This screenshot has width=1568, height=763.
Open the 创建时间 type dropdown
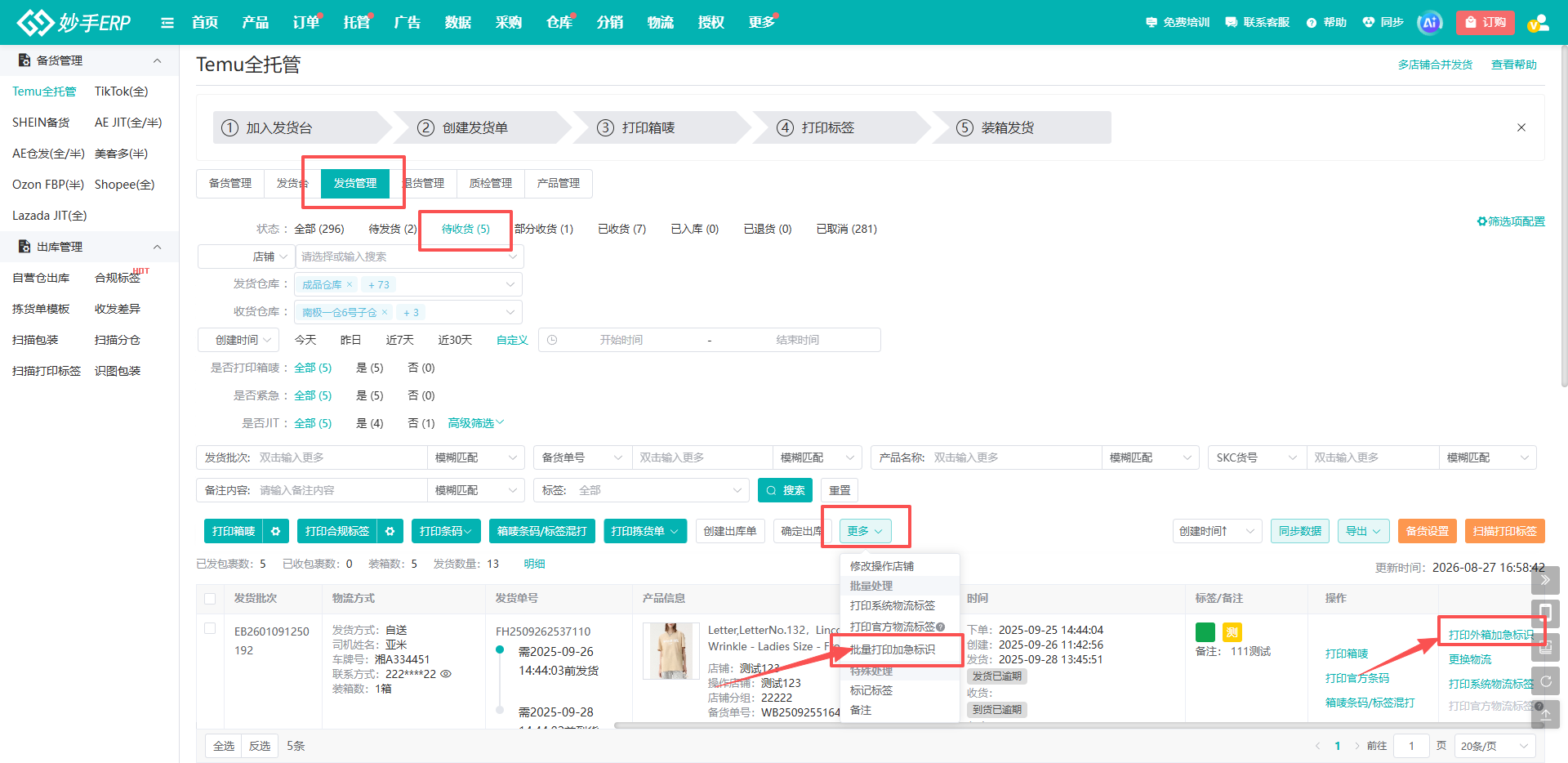(x=238, y=340)
